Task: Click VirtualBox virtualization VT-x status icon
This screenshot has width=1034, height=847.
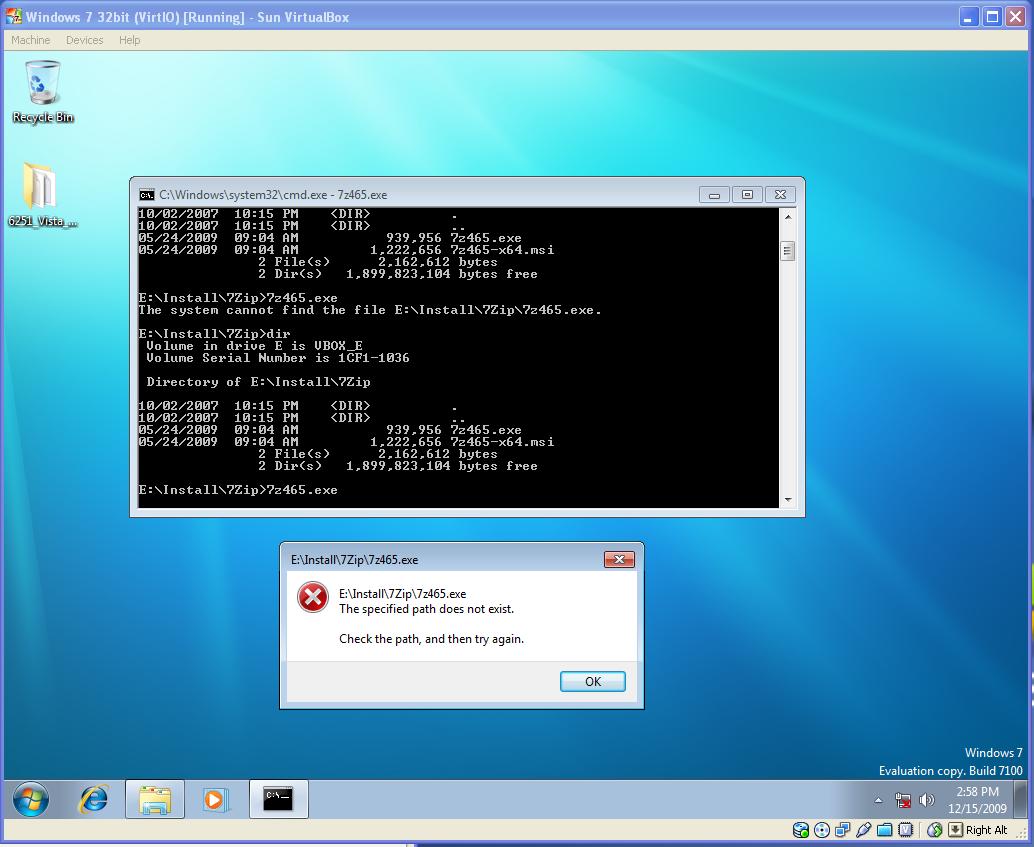Action: click(x=906, y=830)
